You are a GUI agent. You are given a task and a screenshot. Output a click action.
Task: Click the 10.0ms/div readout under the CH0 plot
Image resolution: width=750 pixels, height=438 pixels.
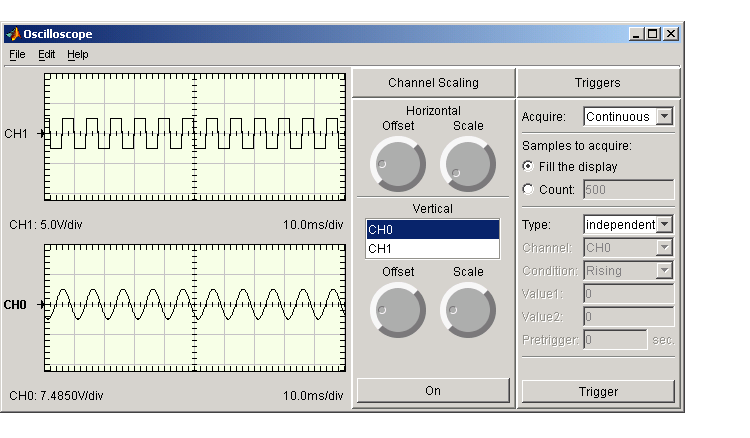click(x=313, y=395)
